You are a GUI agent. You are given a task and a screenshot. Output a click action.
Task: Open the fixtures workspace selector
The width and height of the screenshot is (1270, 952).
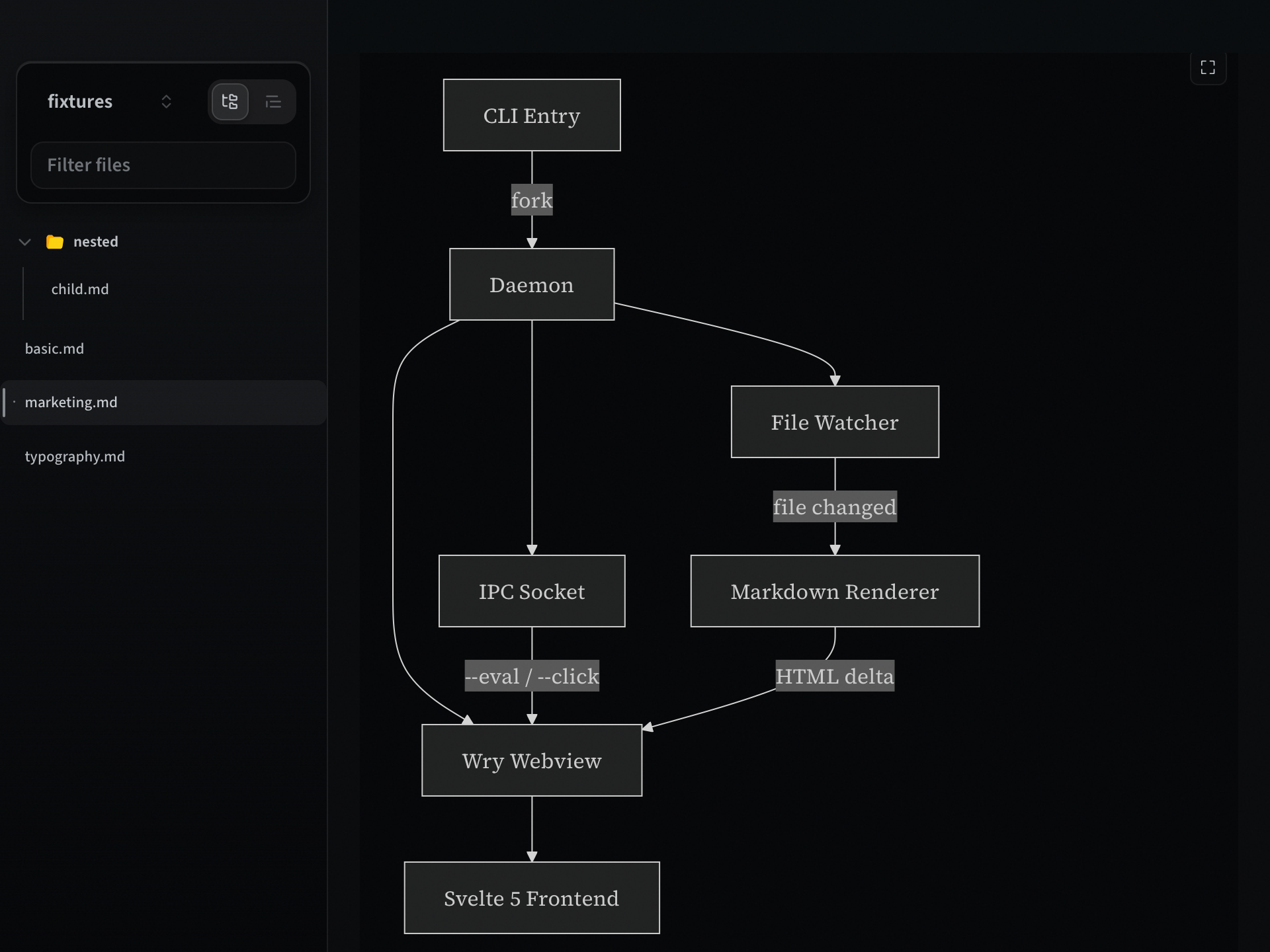(166, 101)
